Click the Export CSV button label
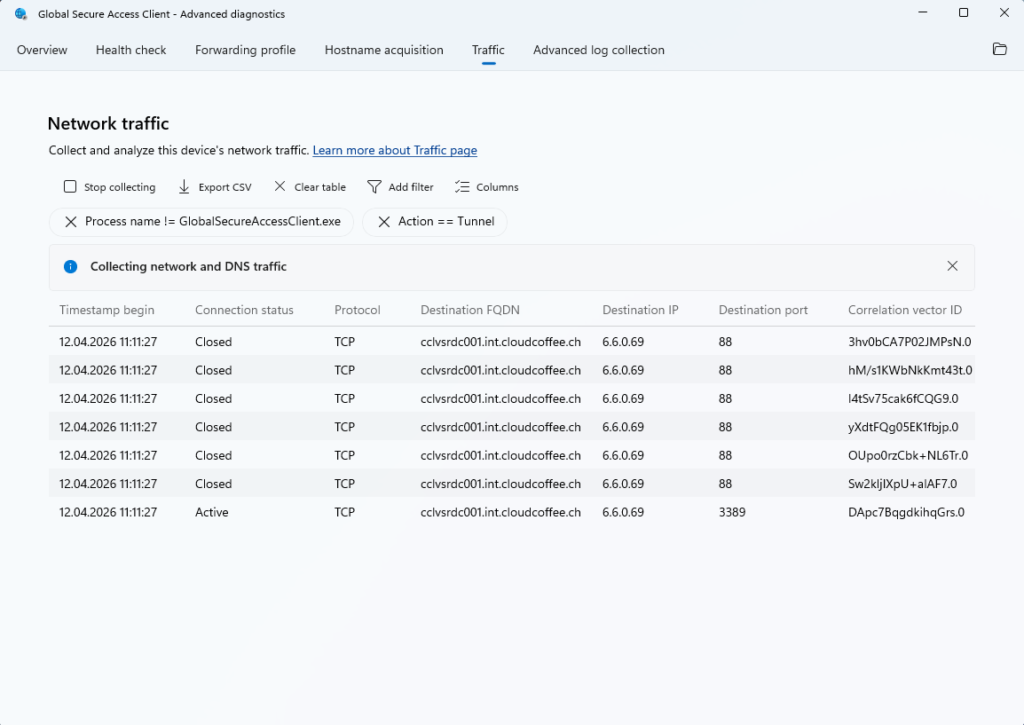Viewport: 1024px width, 725px height. [225, 187]
